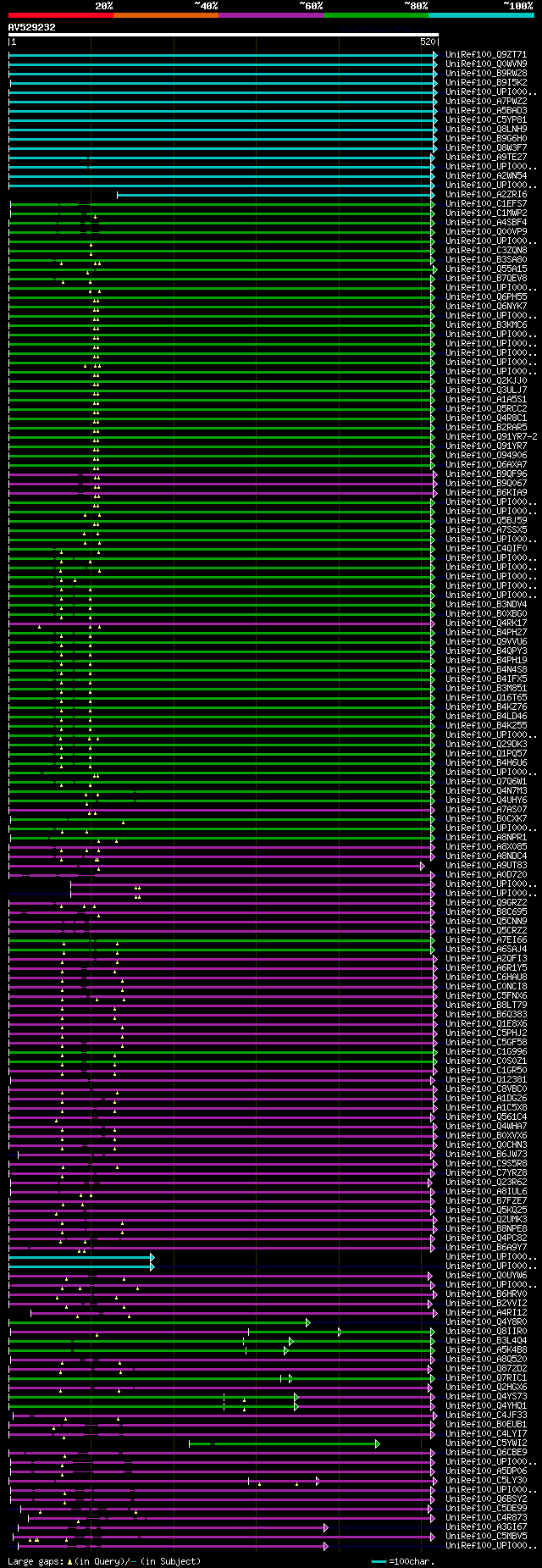Screen dimensions: 542x1568
Task: Click the cyan alignment bar for UniRef100_A9TE27
Action: (222, 157)
